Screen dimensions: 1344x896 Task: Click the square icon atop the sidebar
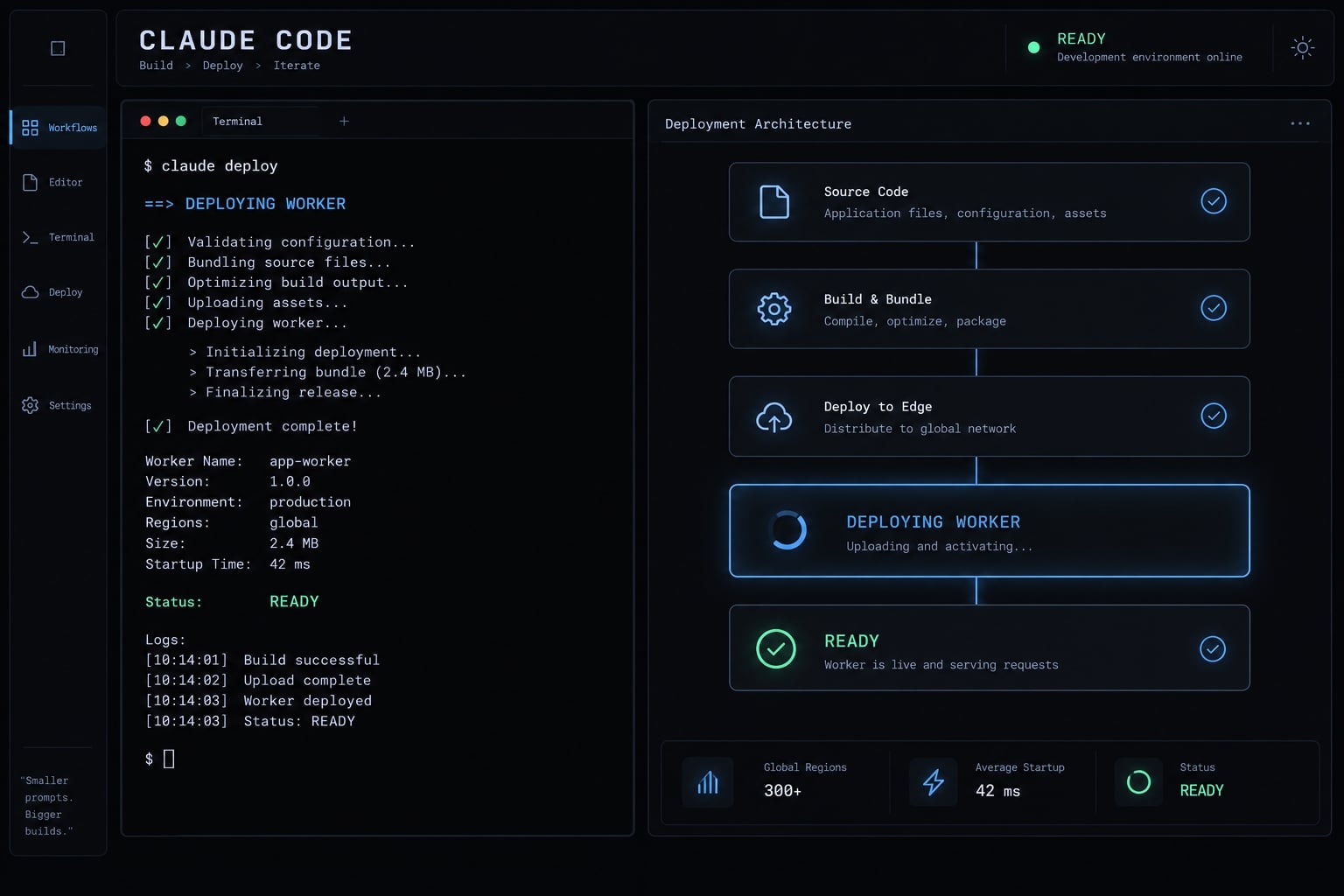[58, 48]
